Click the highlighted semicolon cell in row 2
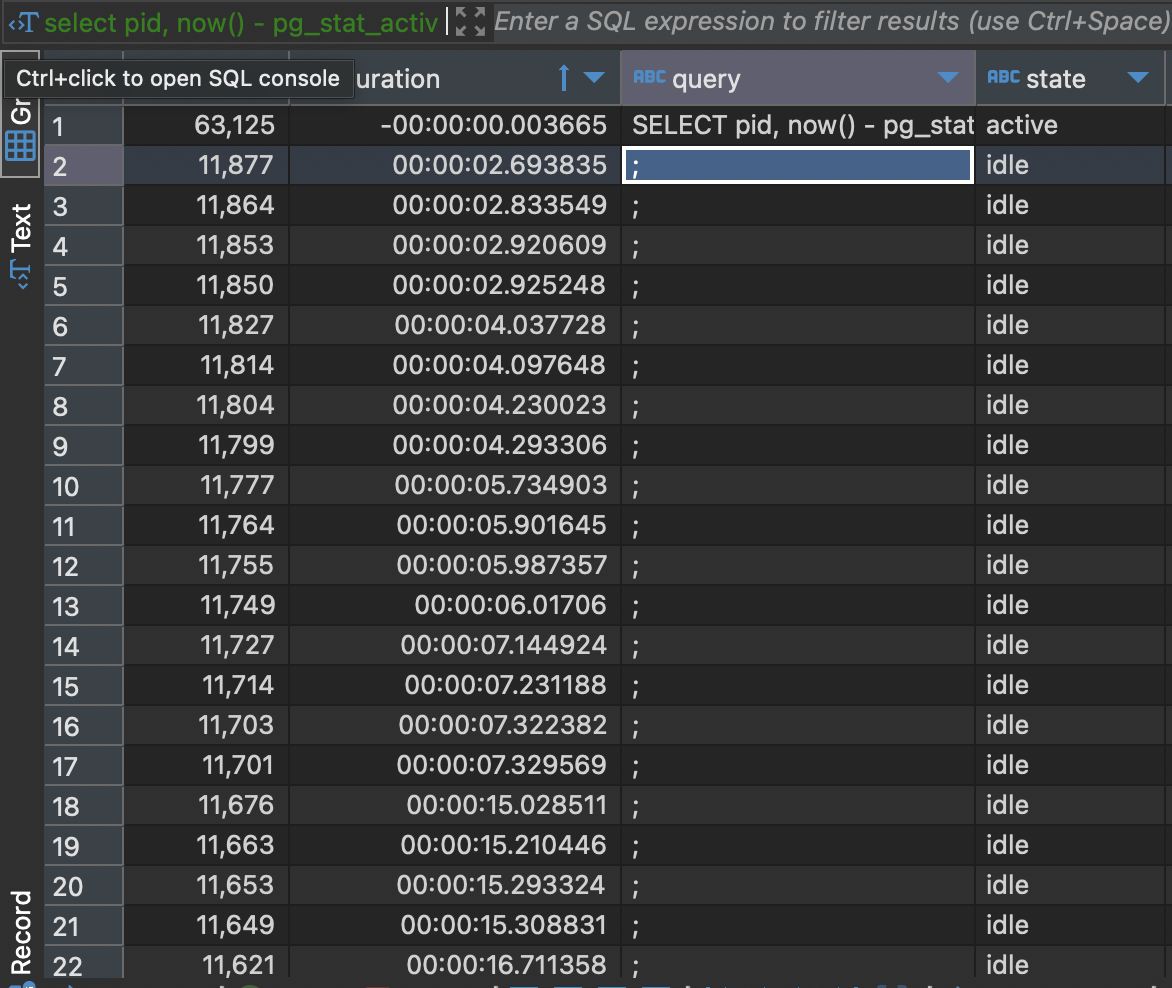 coord(797,165)
